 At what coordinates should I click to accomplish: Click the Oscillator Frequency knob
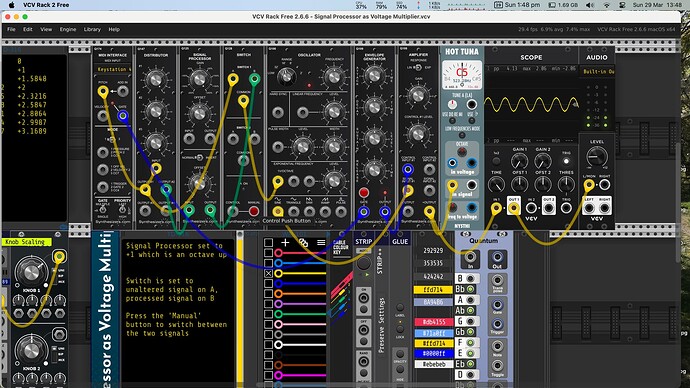coord(334,77)
